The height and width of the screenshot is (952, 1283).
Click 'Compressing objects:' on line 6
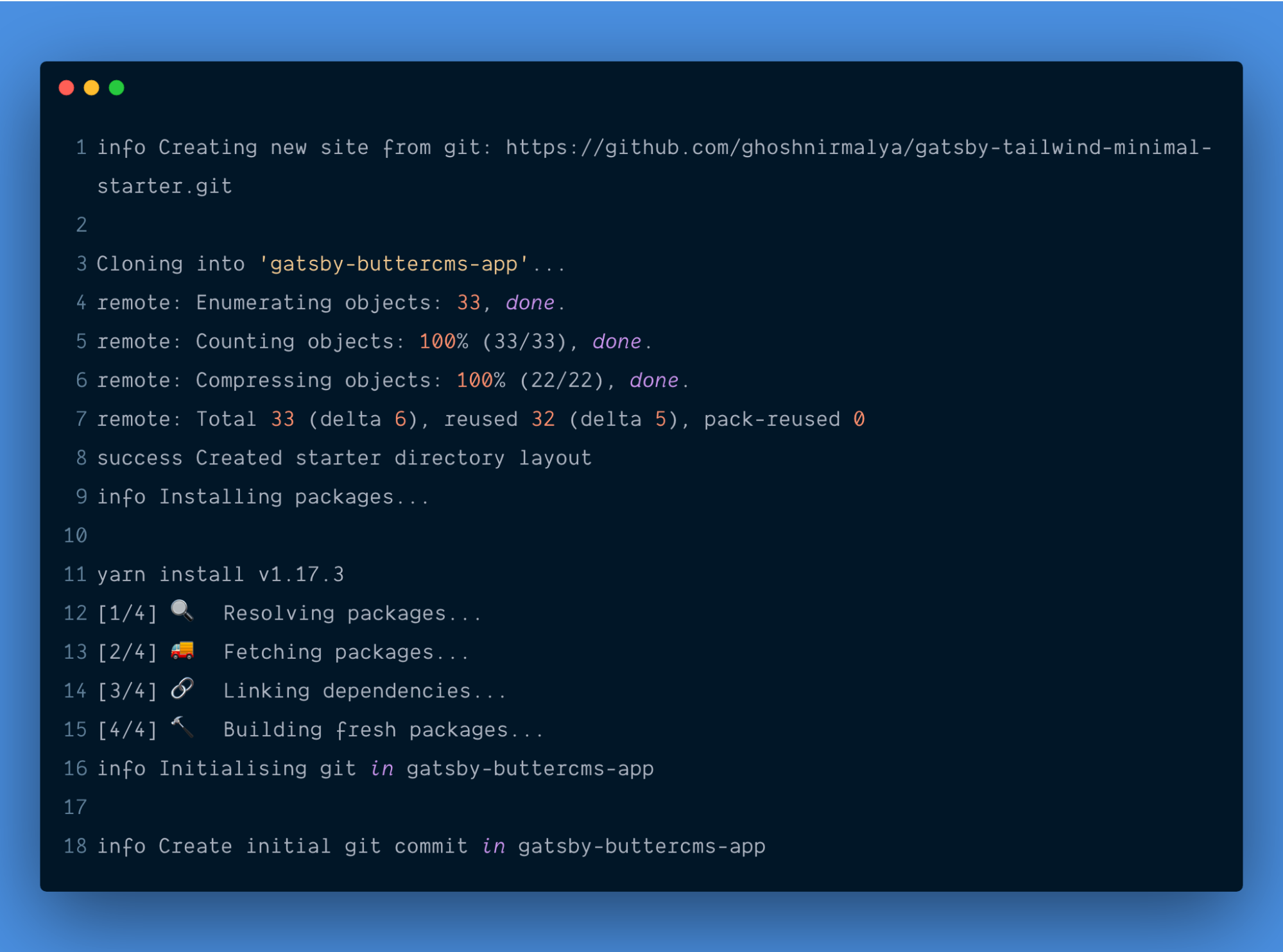click(319, 380)
